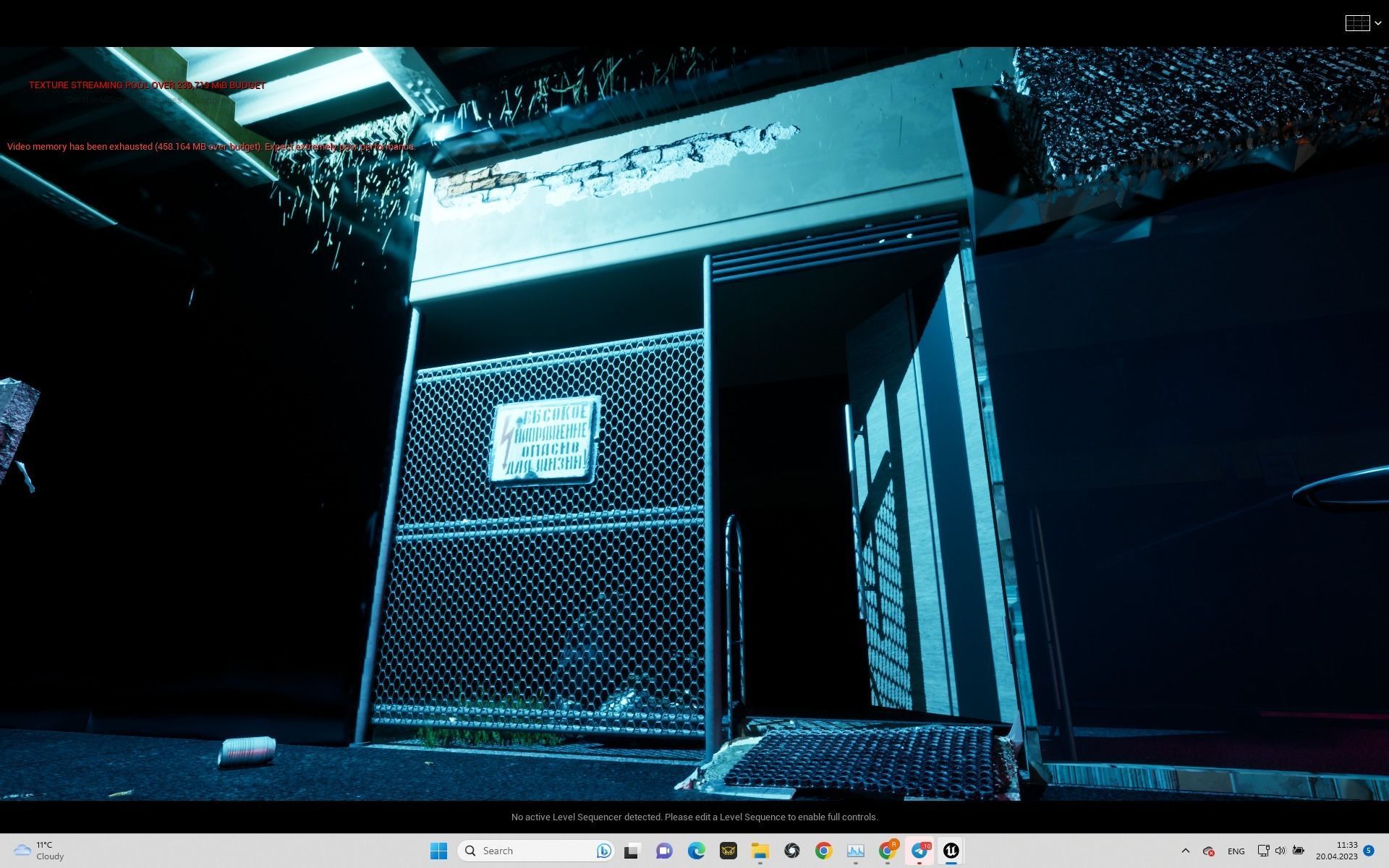Open the purple video chat icon
This screenshot has width=1389, height=868.
[x=664, y=851]
